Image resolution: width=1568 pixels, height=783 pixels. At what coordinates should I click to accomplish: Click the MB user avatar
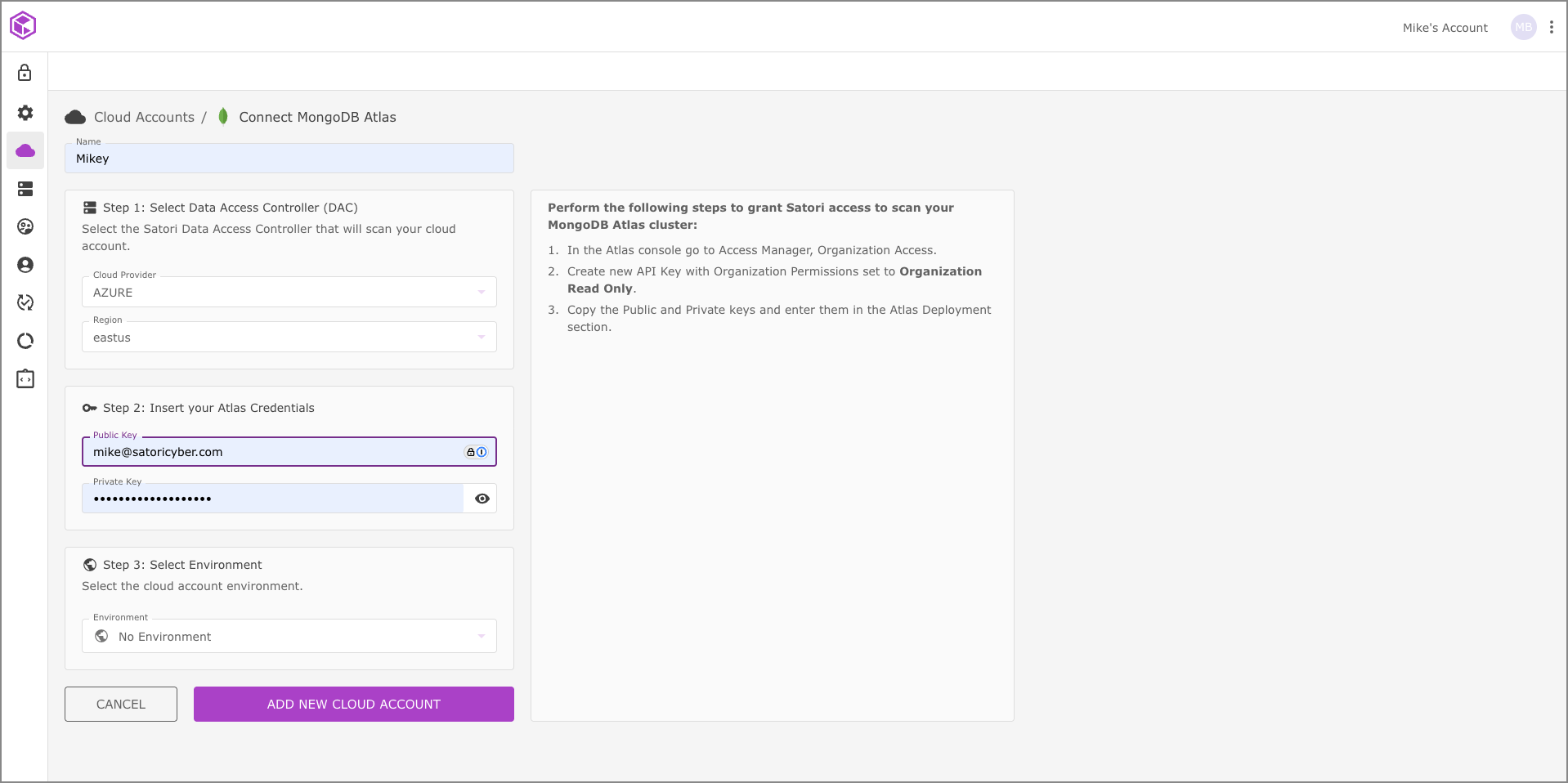pyautogui.click(x=1523, y=27)
